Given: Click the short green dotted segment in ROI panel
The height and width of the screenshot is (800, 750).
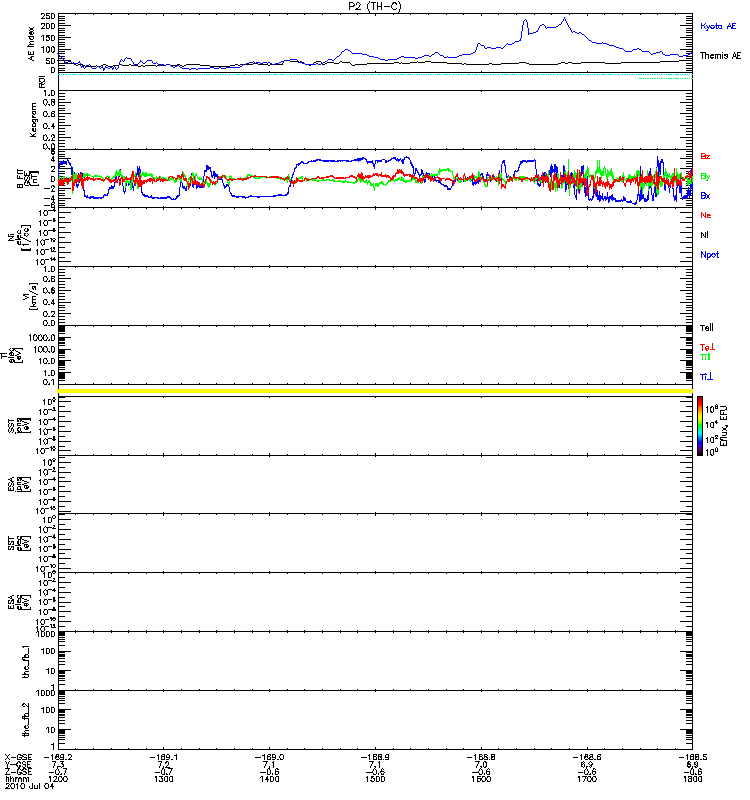Looking at the screenshot, I should coord(665,79).
